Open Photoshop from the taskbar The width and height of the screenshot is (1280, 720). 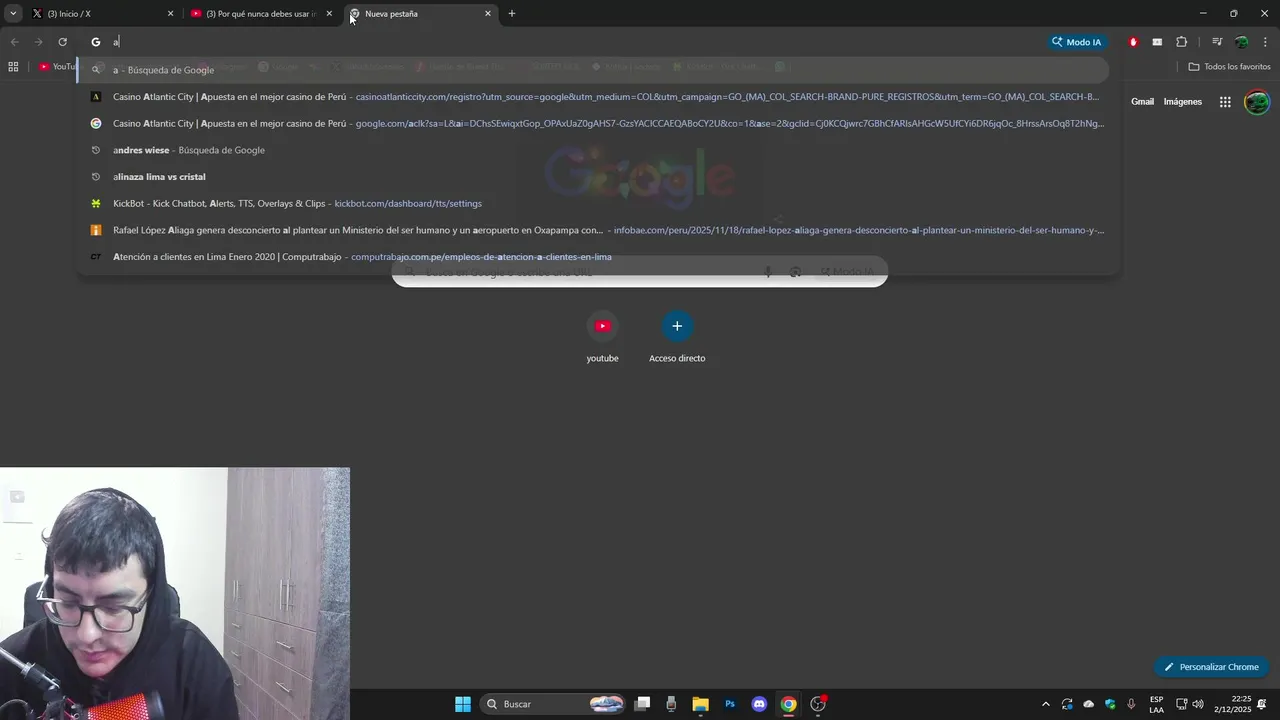point(730,704)
